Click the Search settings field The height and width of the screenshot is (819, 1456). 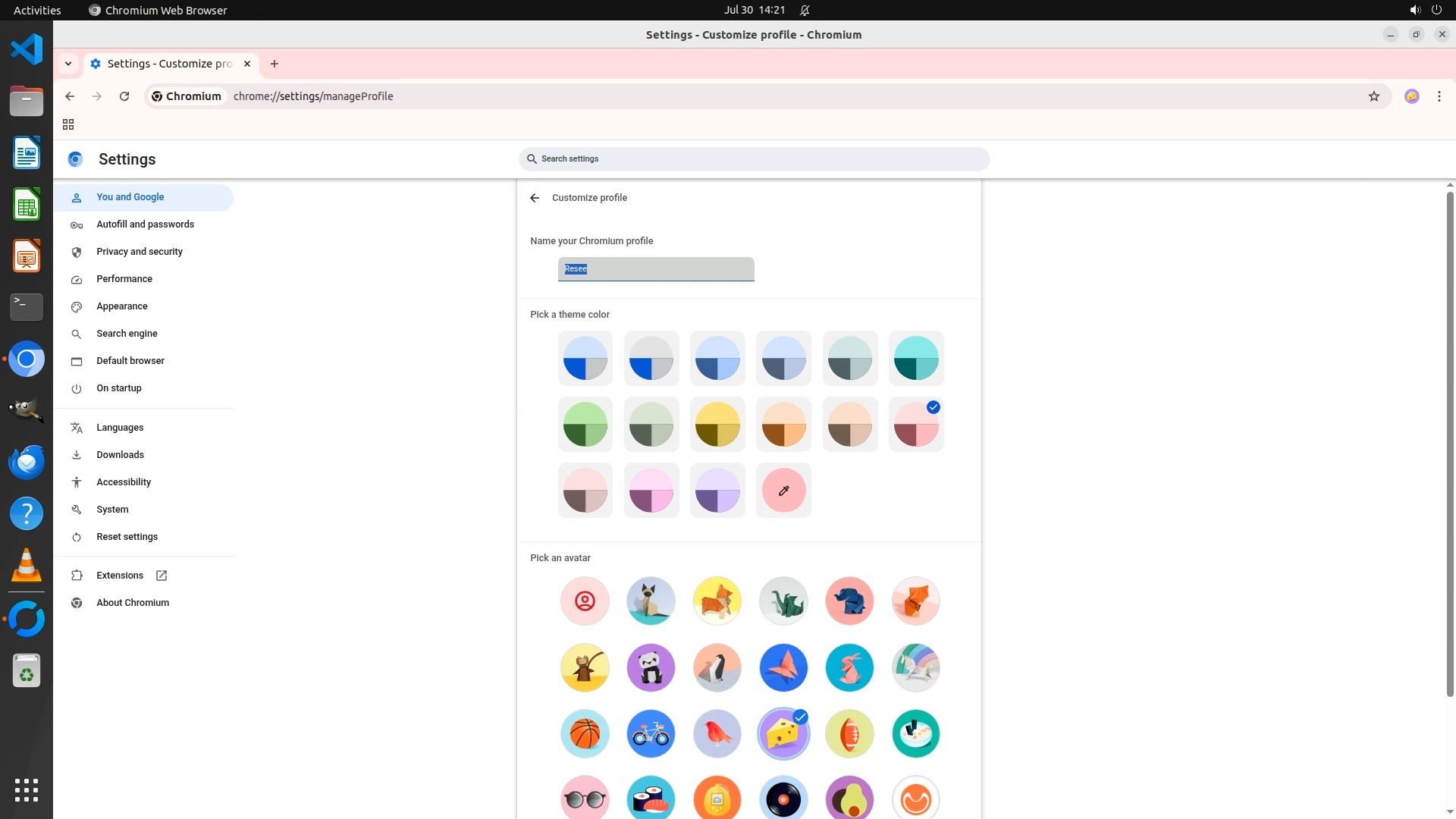pyautogui.click(x=754, y=159)
